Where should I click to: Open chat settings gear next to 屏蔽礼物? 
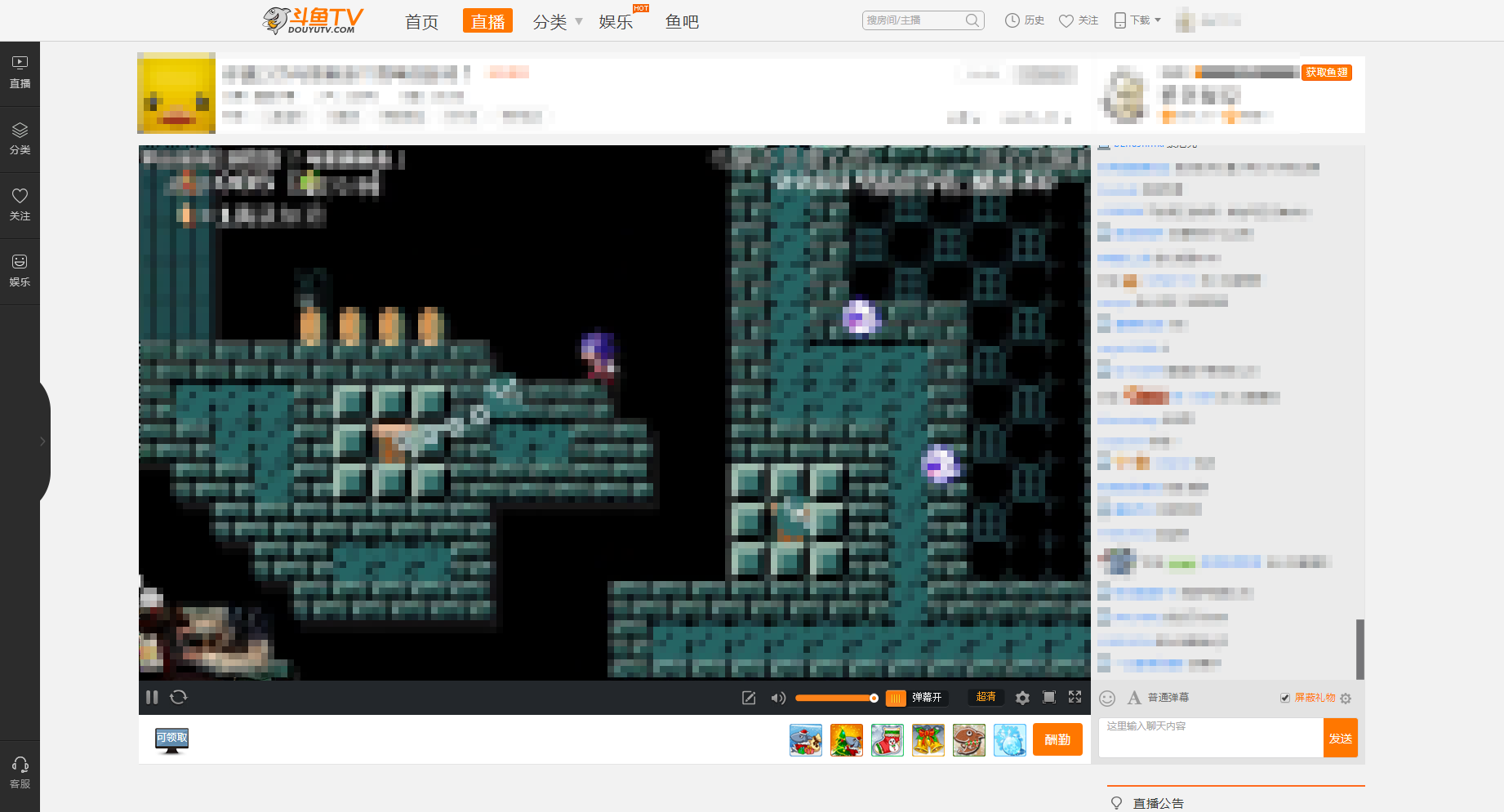click(x=1346, y=699)
